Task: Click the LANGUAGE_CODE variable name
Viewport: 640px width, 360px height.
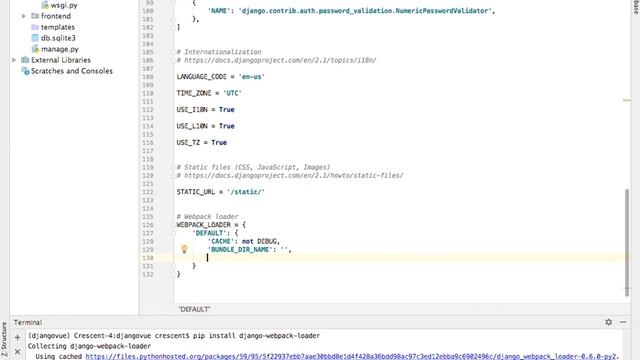Action: click(x=202, y=77)
